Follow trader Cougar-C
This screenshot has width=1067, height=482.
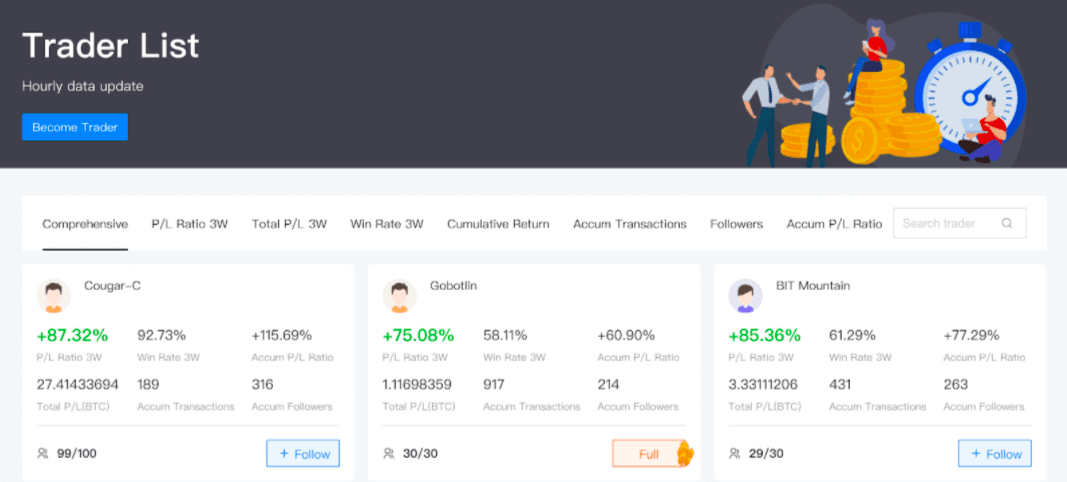[303, 454]
